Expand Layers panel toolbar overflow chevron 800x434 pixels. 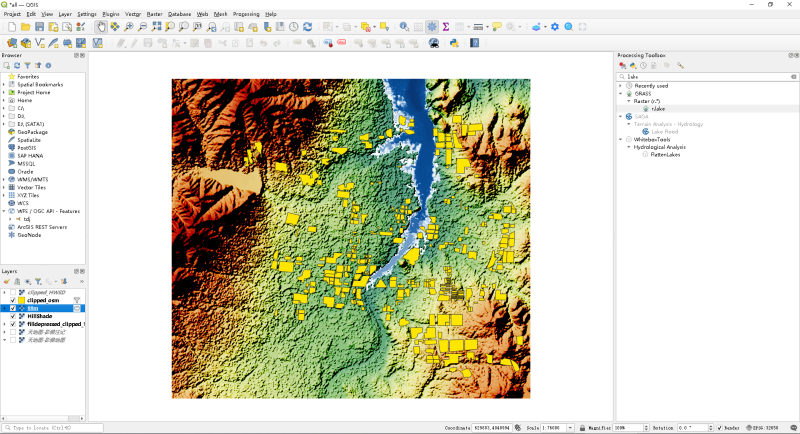[x=82, y=282]
